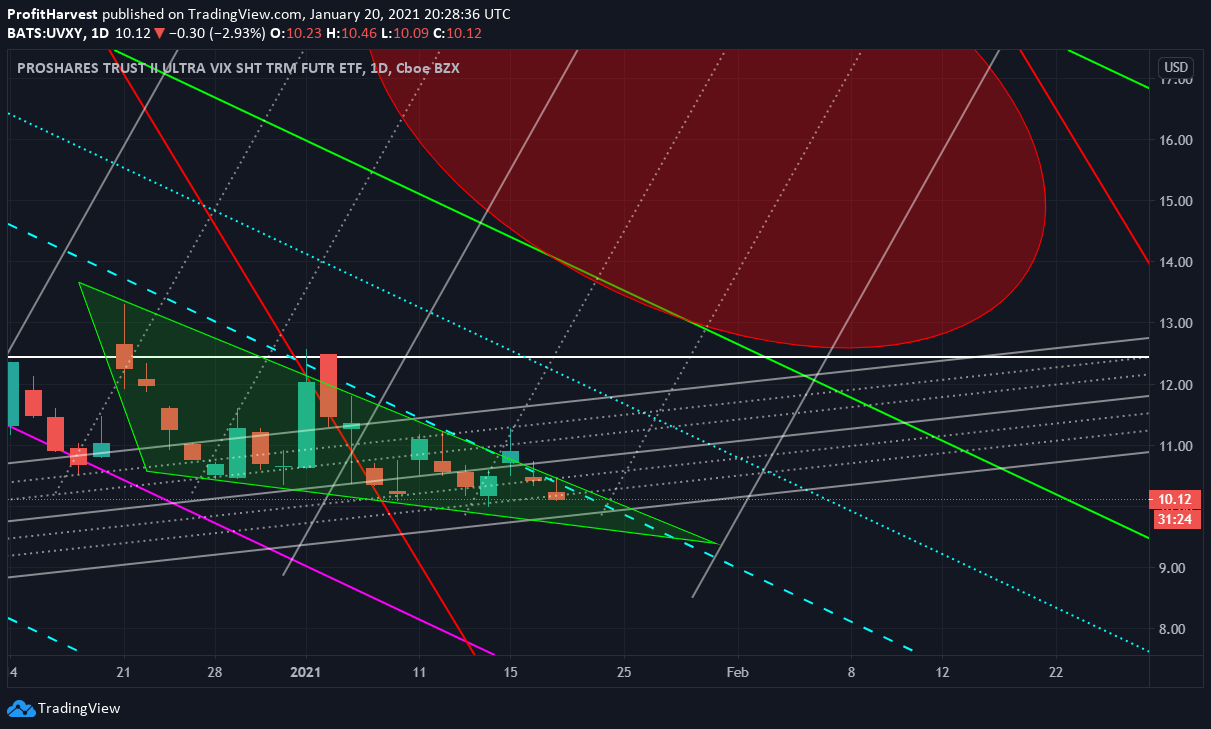This screenshot has width=1211, height=729.
Task: Click the 13.00 price axis label
Action: [x=1175, y=323]
